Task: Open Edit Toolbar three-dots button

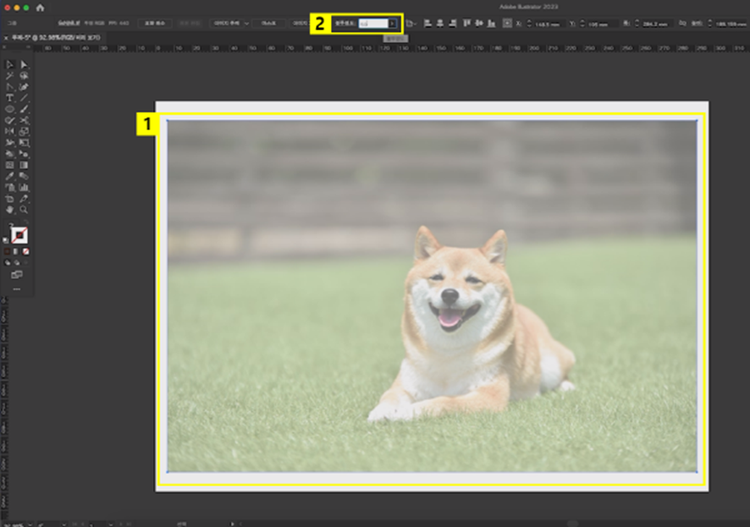Action: (x=17, y=289)
